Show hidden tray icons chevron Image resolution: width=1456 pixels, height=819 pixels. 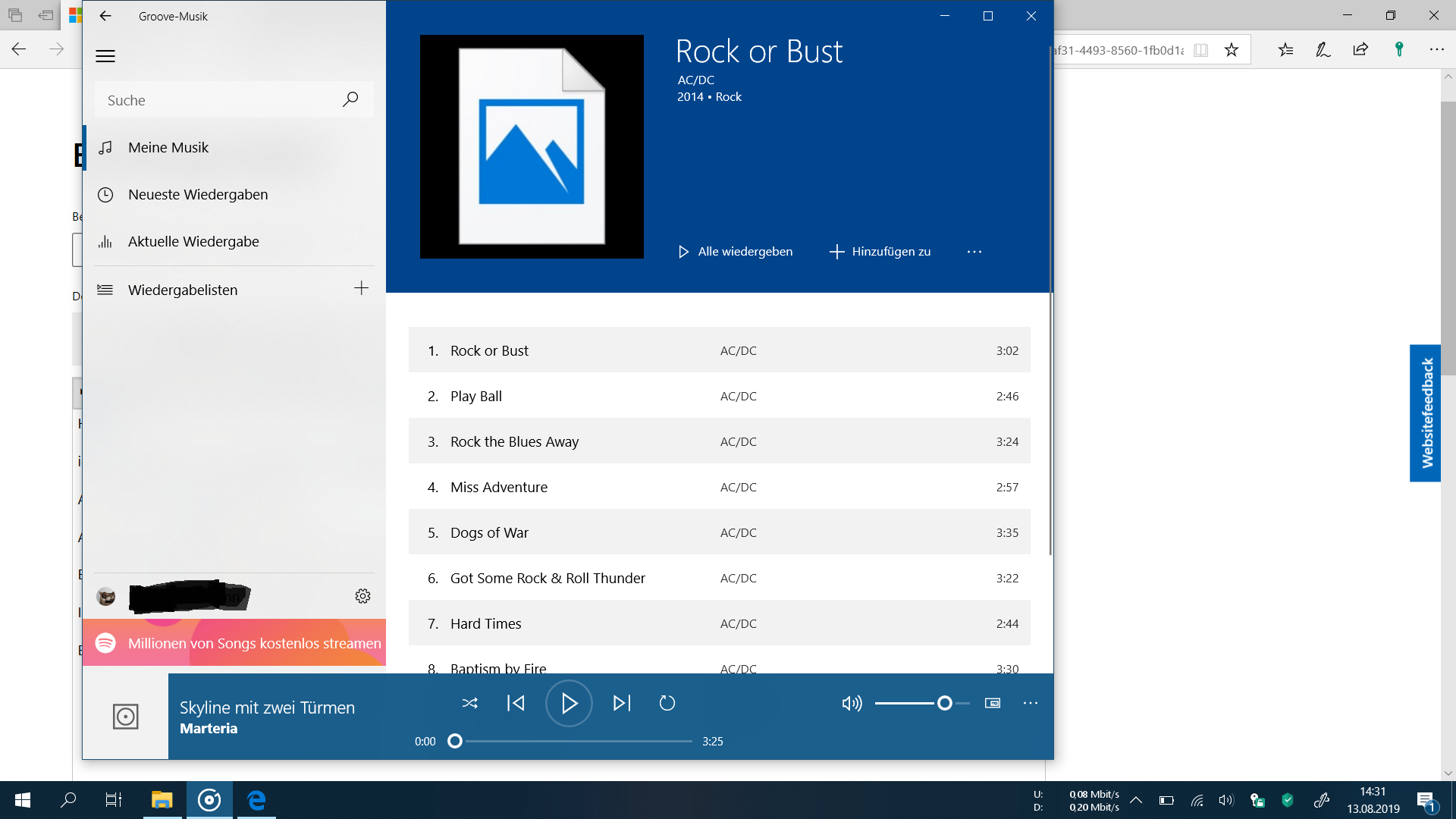[1136, 800]
